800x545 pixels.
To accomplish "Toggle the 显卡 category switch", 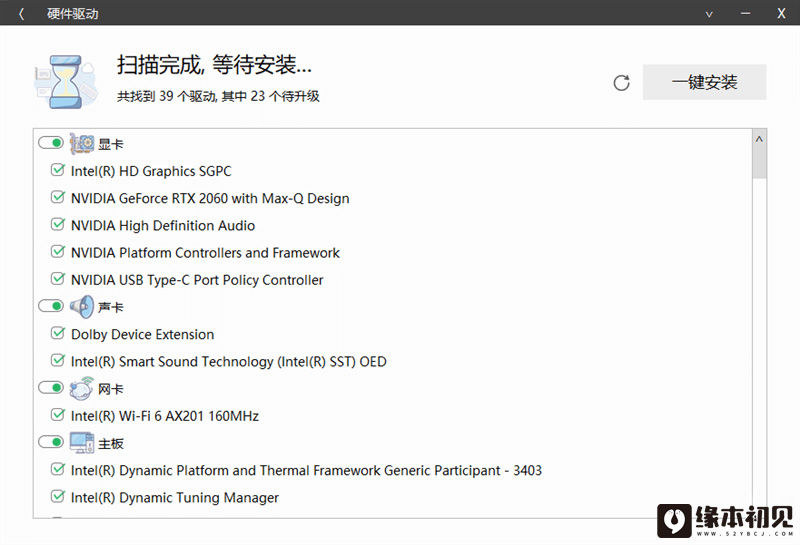I will tap(51, 143).
